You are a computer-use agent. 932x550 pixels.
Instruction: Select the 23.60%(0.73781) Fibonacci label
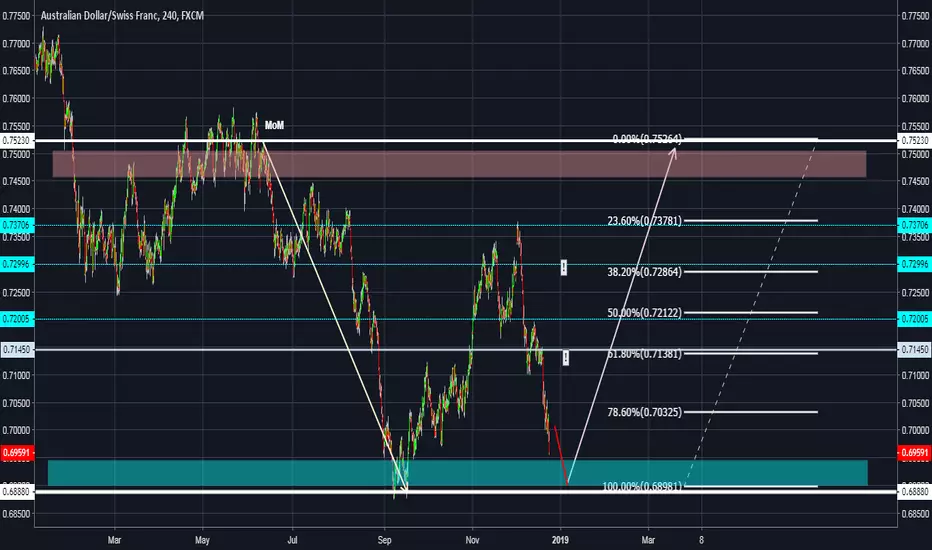click(644, 221)
